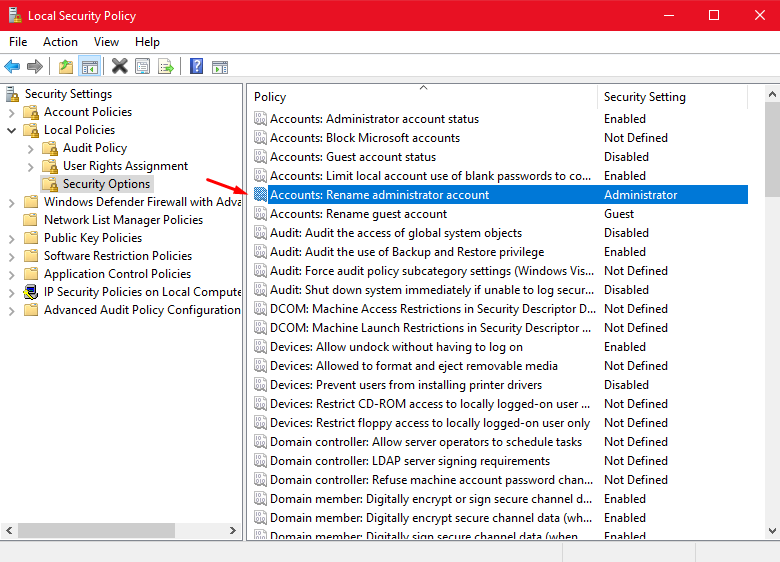This screenshot has width=780, height=562.
Task: Open the Help menu
Action: coord(147,42)
